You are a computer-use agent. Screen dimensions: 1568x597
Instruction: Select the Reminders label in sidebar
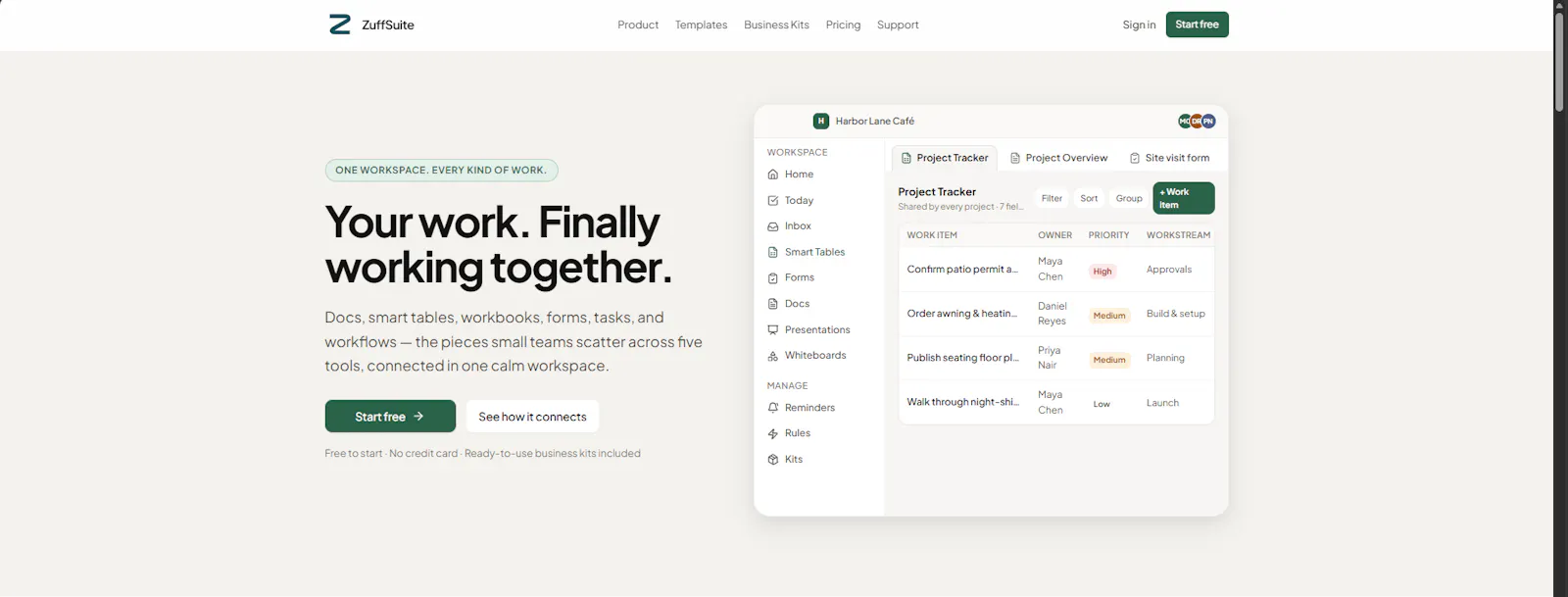pyautogui.click(x=809, y=408)
